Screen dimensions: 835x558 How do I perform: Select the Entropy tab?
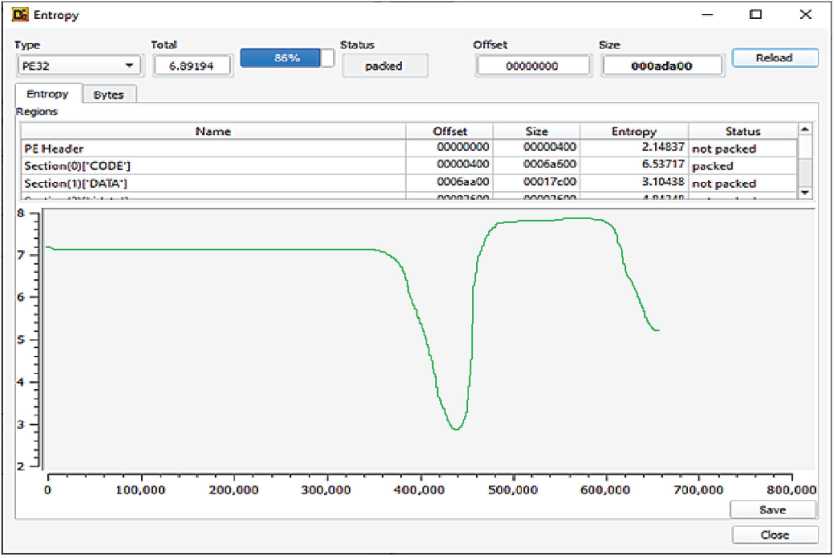[48, 94]
